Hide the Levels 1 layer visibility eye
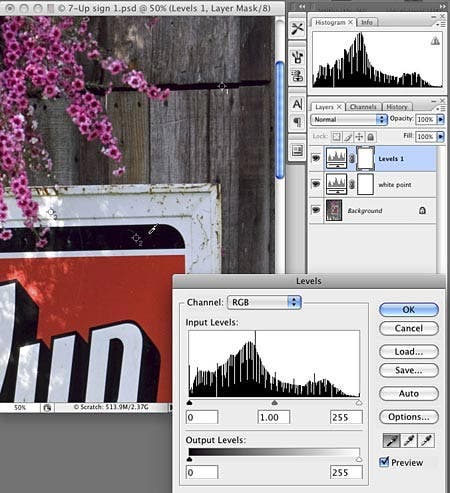Image resolution: width=450 pixels, height=493 pixels. [316, 158]
